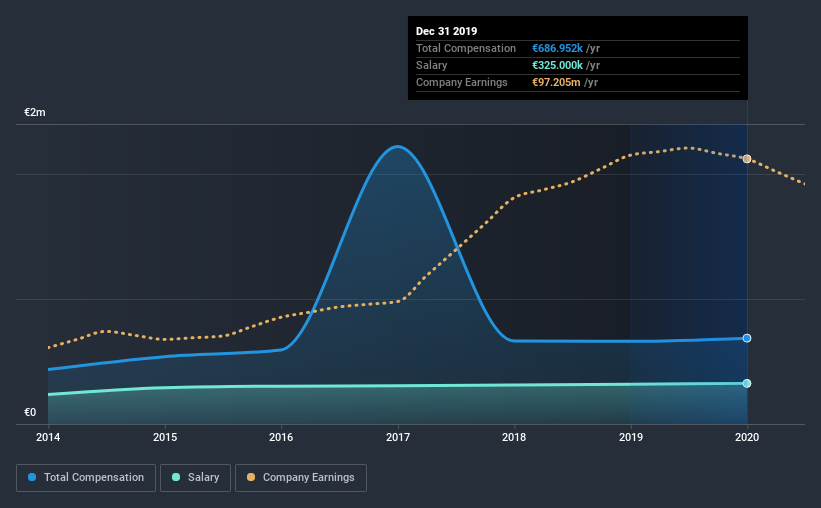Click the peak of the compensation curve at 2017
The height and width of the screenshot is (508, 821).
(398, 147)
